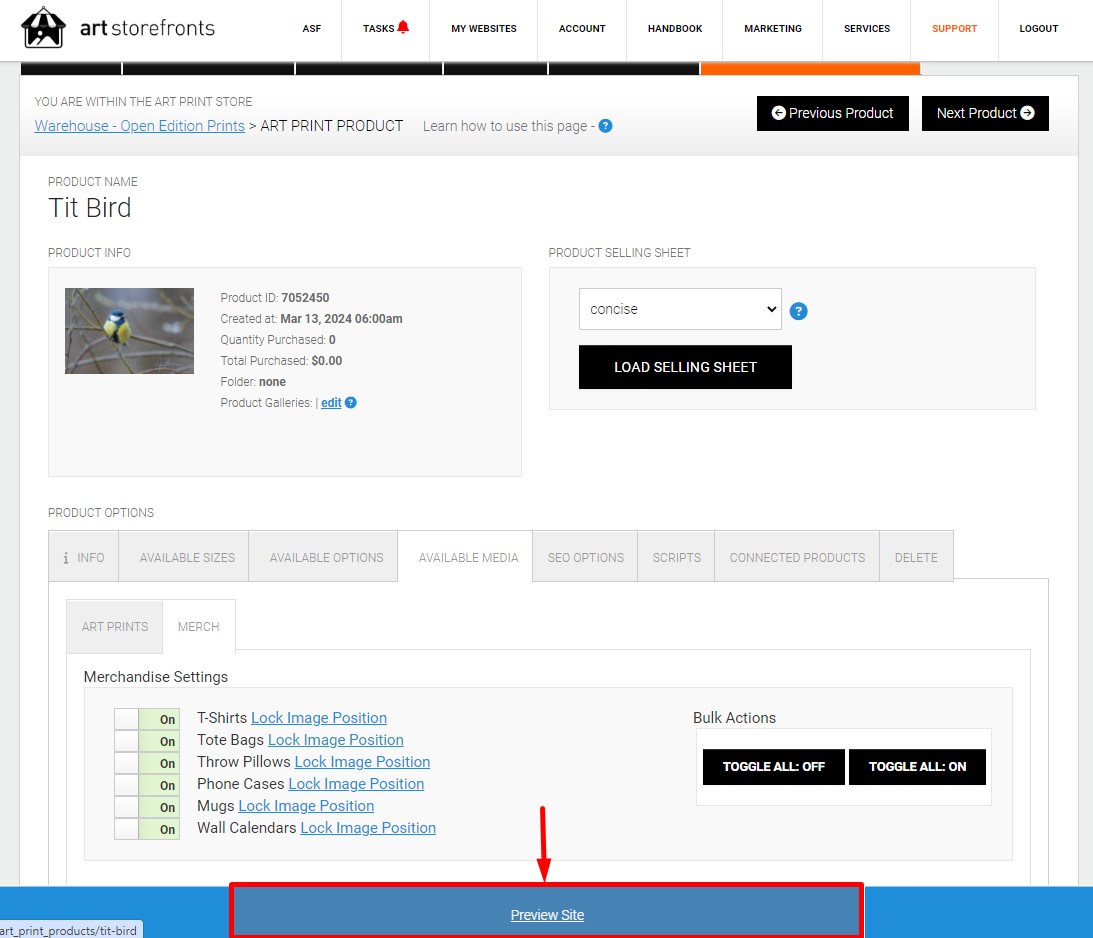The width and height of the screenshot is (1093, 938).
Task: Go to Previous Product arrow button
Action: click(832, 113)
